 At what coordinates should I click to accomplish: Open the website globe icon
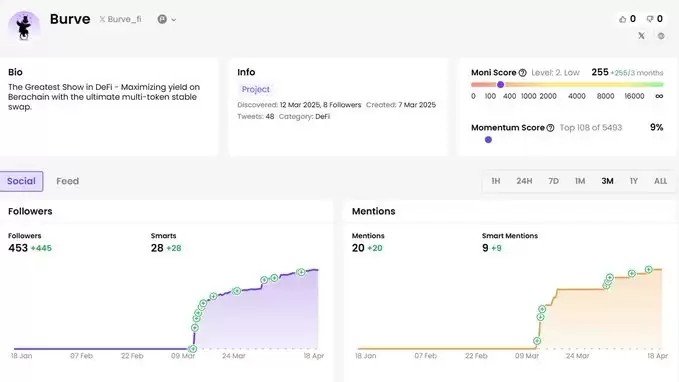[x=661, y=36]
